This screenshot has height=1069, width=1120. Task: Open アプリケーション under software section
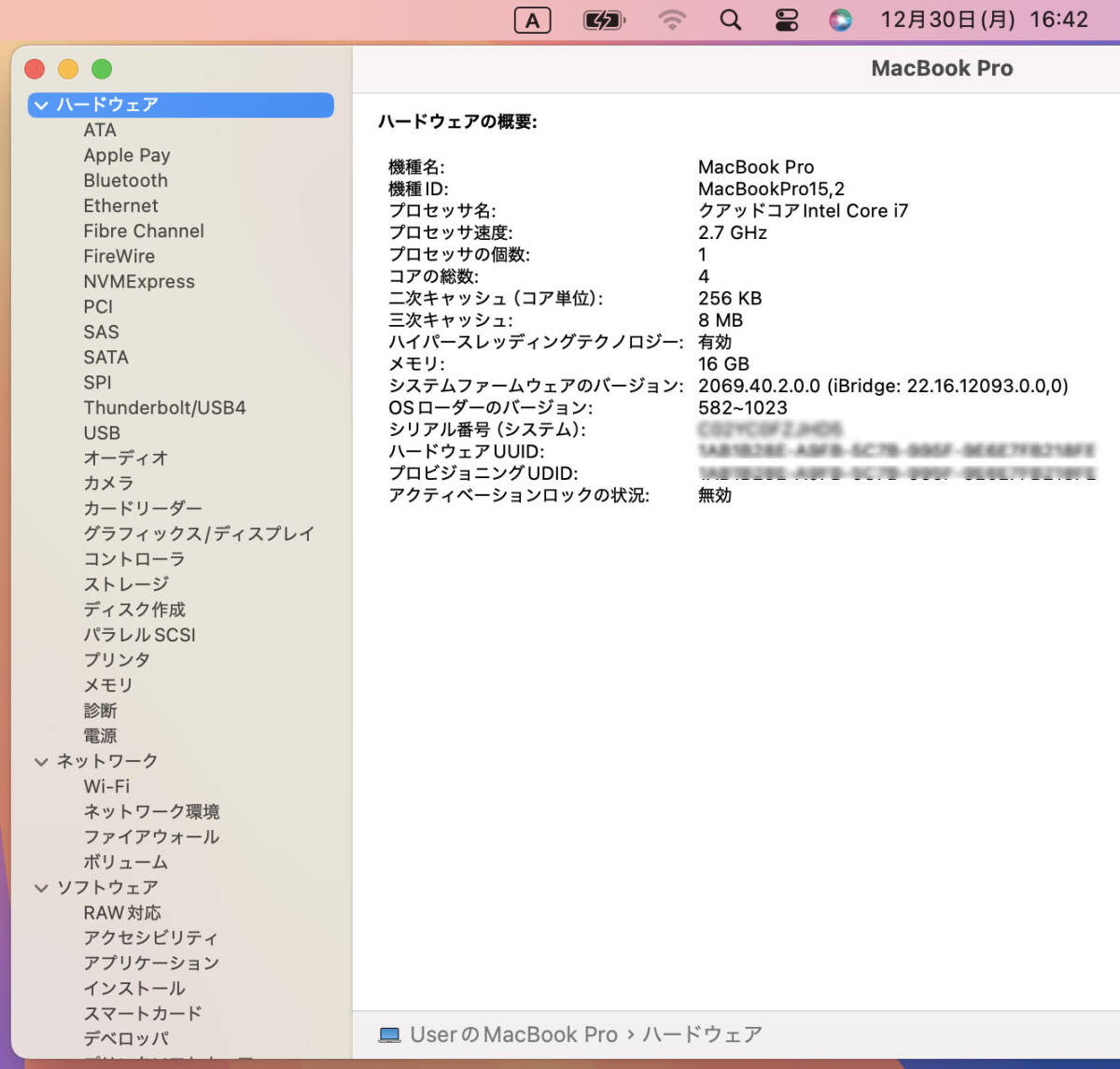[x=151, y=963]
